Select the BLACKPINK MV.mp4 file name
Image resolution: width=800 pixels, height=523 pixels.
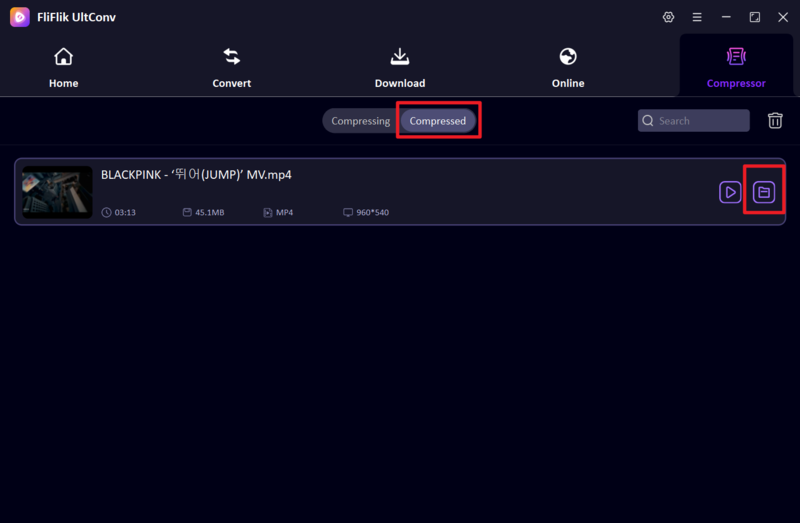196,175
